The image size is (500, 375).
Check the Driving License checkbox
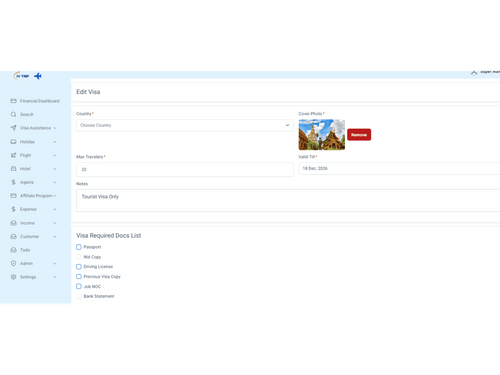click(79, 267)
